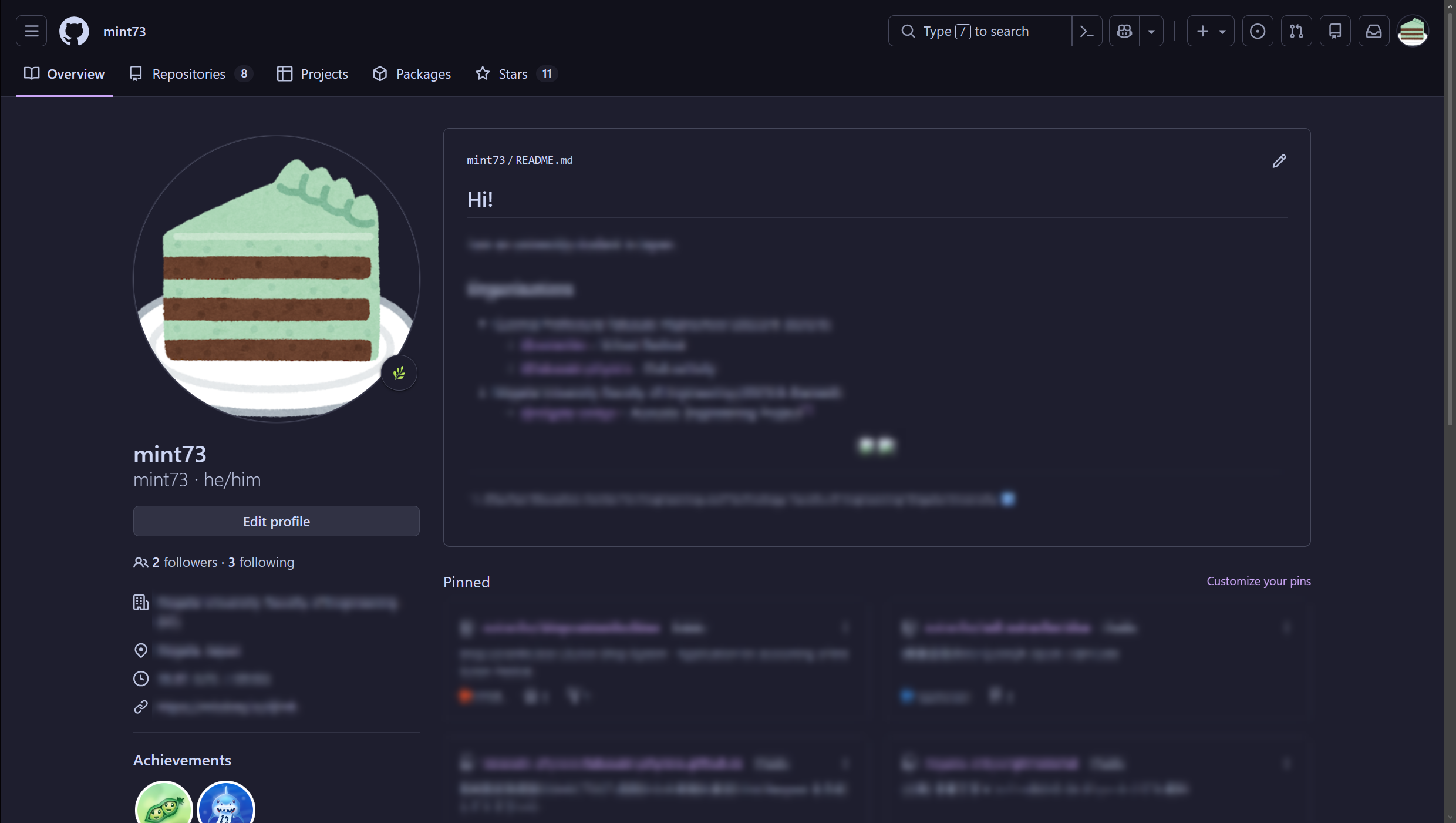
Task: Open the notifications inbox icon
Action: pyautogui.click(x=1374, y=31)
